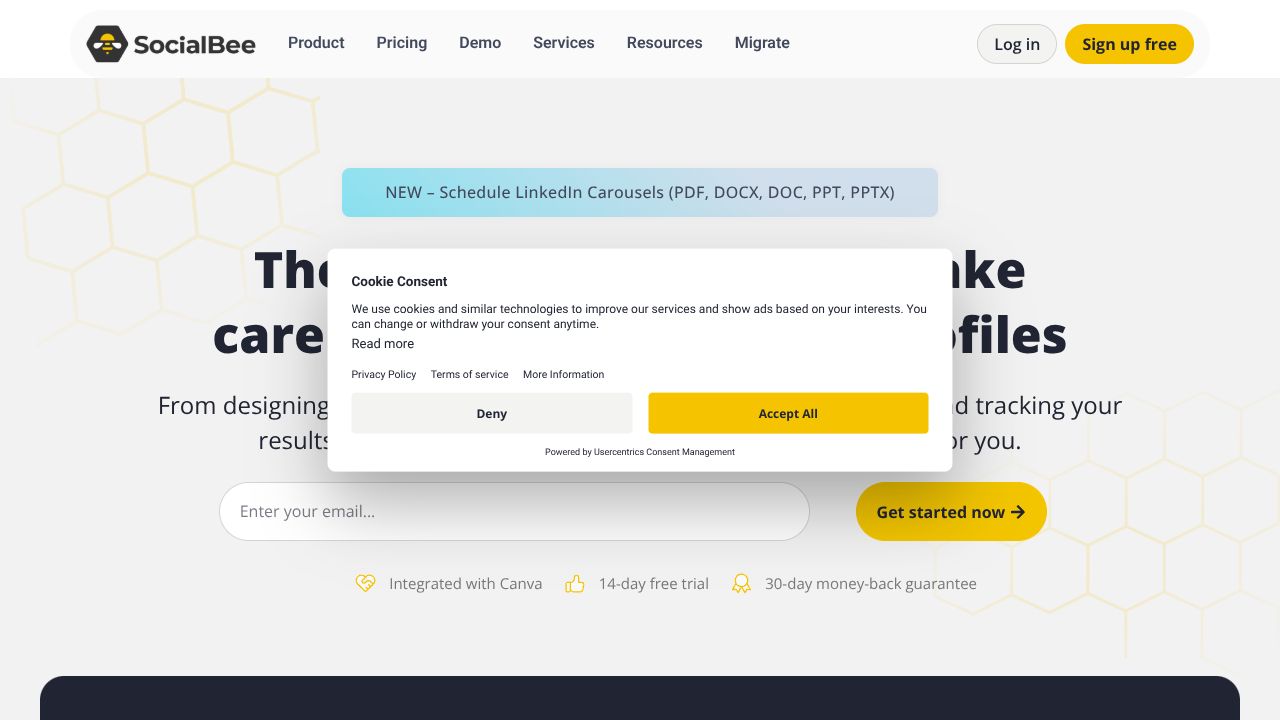The width and height of the screenshot is (1280, 720).
Task: Click the email address input field
Action: [514, 511]
